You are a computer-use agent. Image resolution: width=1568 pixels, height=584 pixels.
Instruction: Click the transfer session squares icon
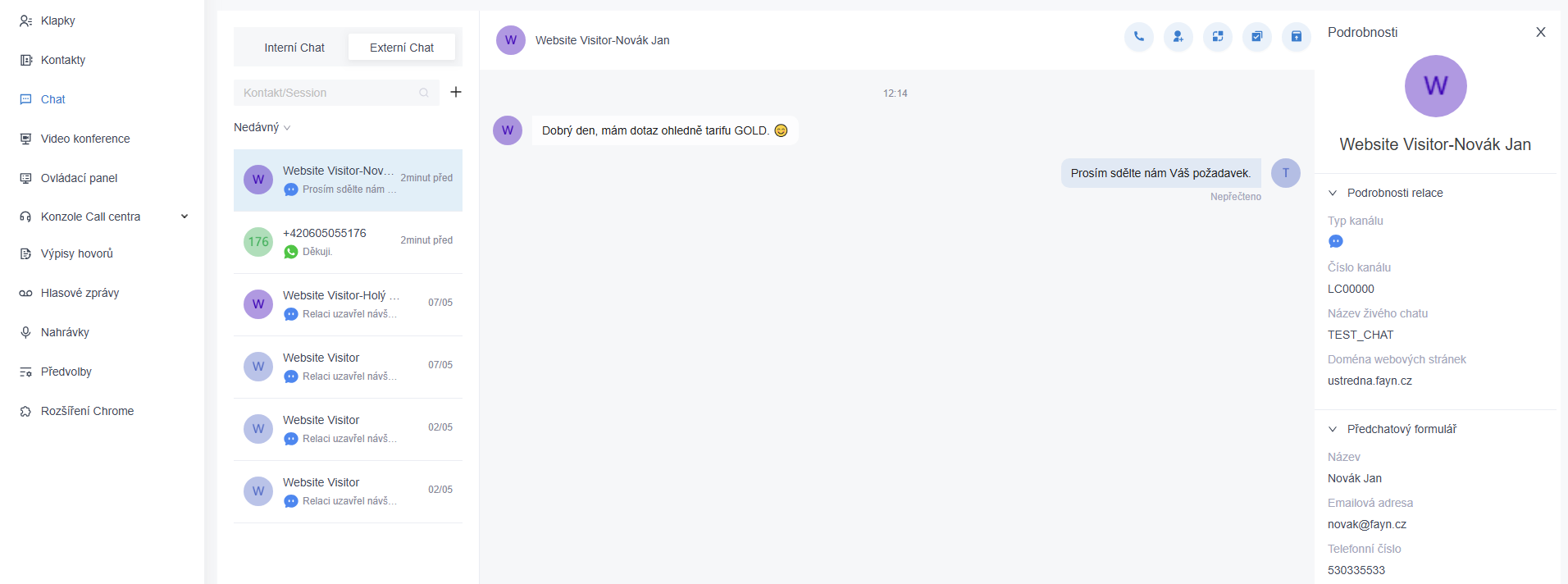(x=1217, y=36)
